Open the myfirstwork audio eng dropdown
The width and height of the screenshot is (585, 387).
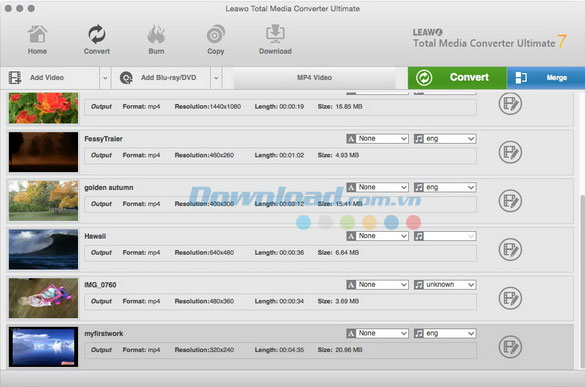click(x=450, y=333)
